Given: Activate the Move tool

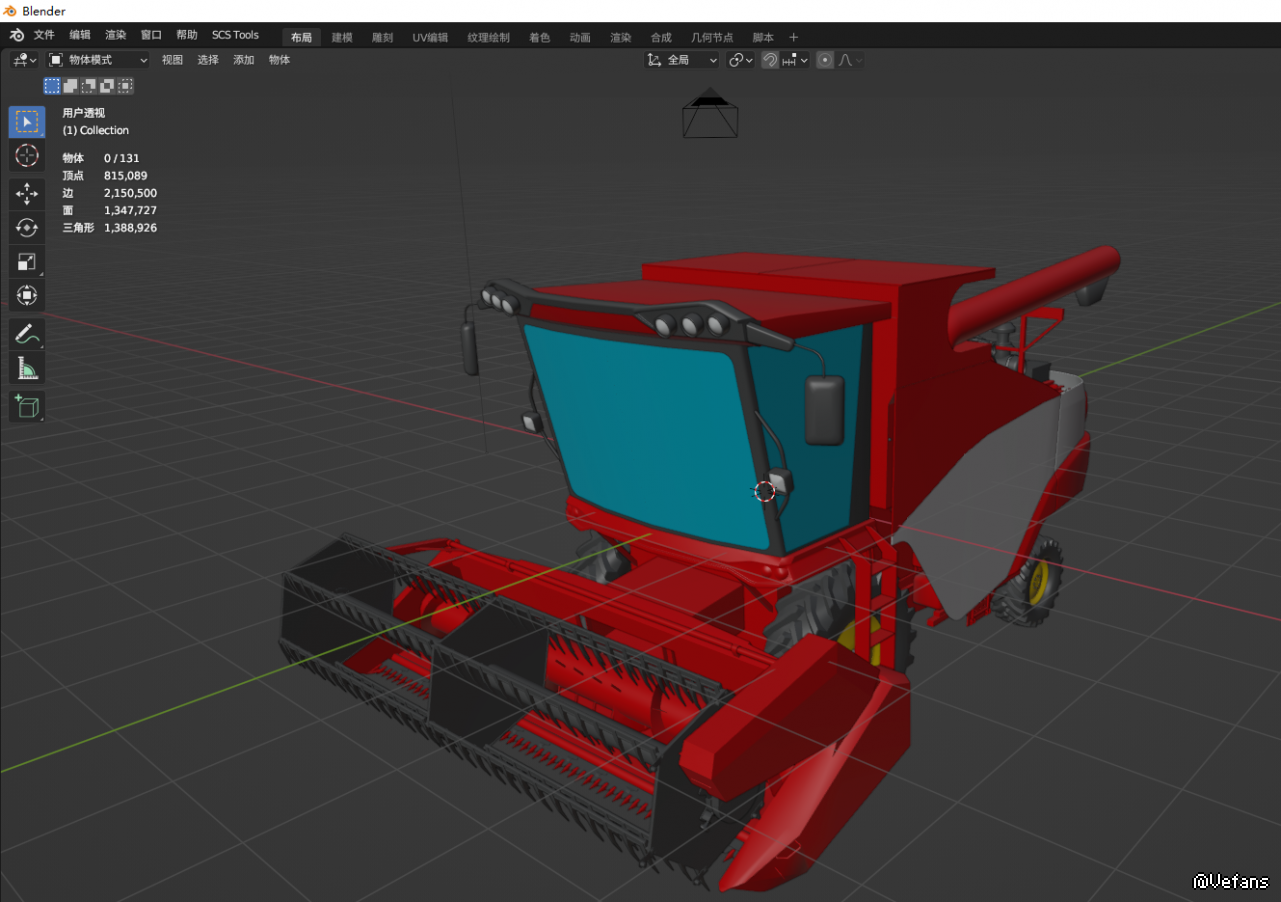Looking at the screenshot, I should (27, 194).
